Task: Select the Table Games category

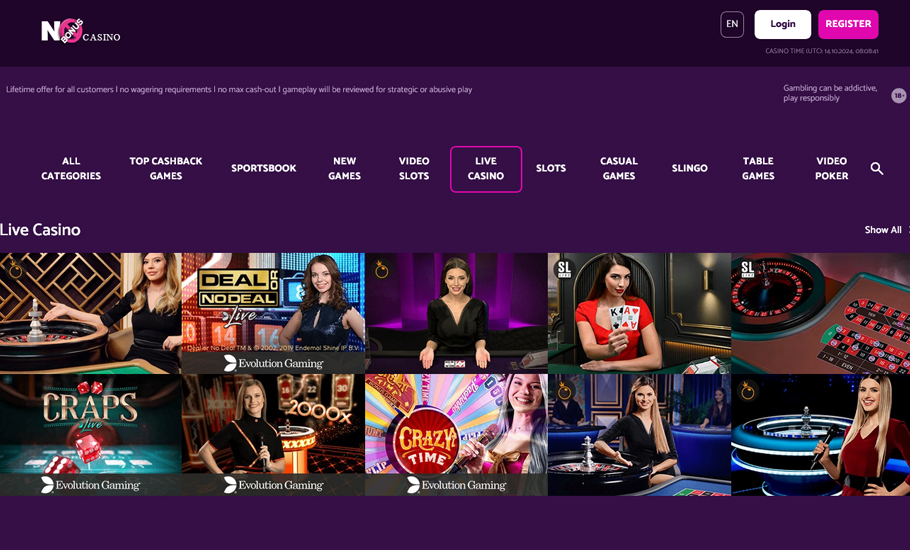Action: (758, 168)
